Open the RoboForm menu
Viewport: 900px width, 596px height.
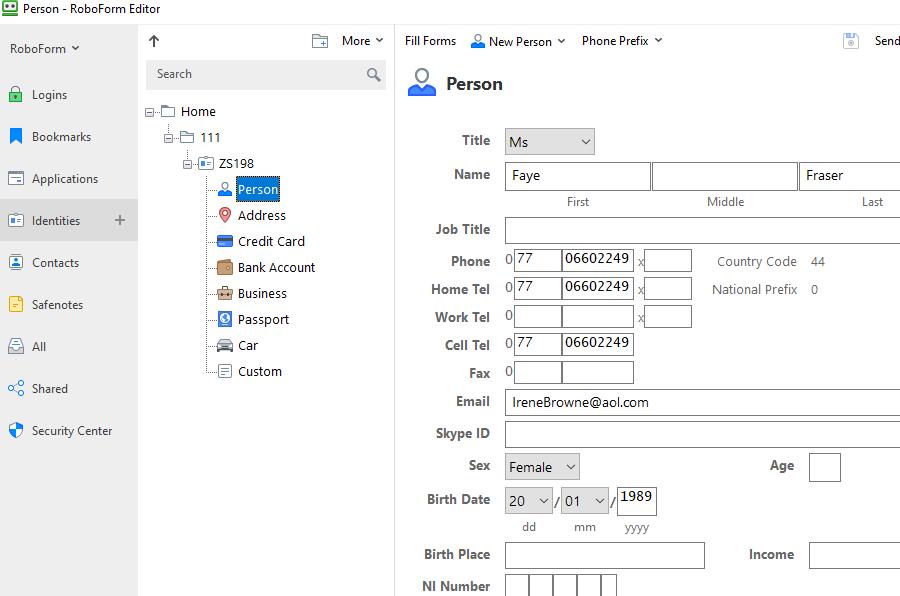click(x=44, y=48)
